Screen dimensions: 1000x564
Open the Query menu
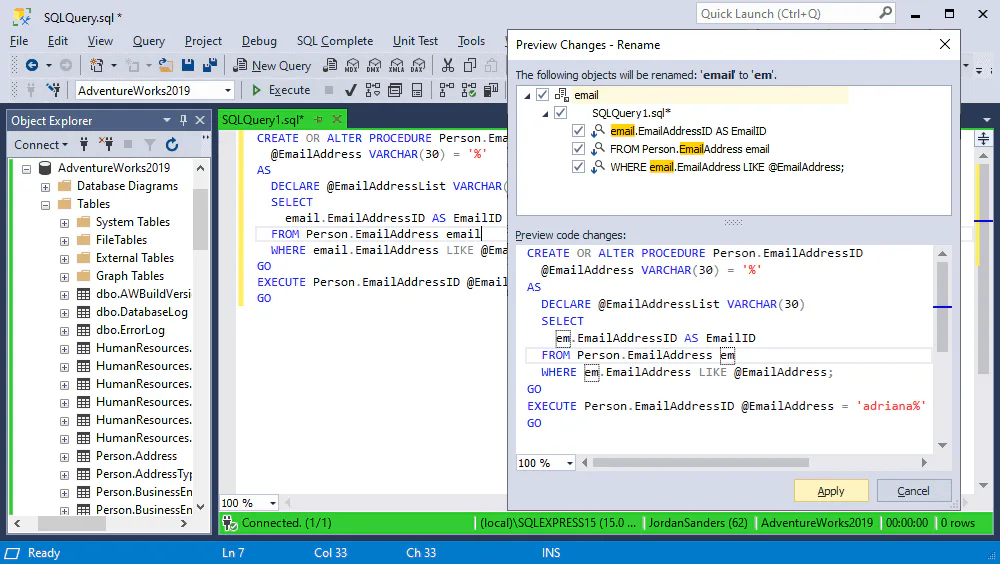[x=149, y=41]
